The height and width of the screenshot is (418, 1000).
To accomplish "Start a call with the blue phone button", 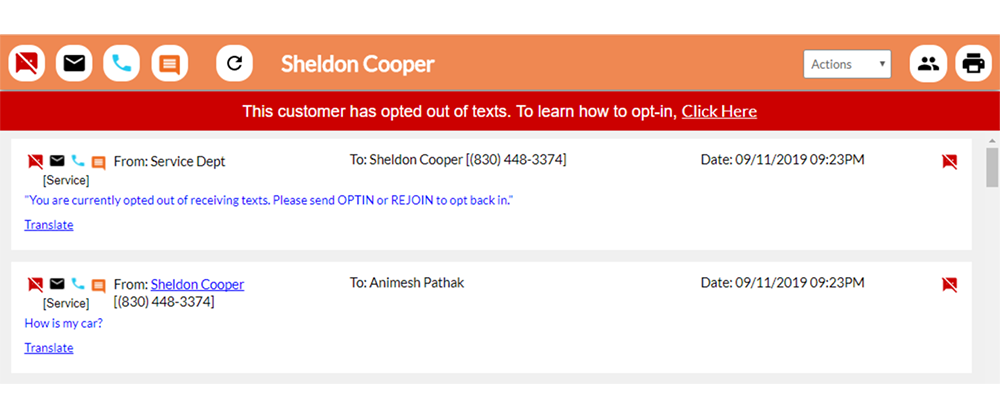I will pyautogui.click(x=121, y=63).
